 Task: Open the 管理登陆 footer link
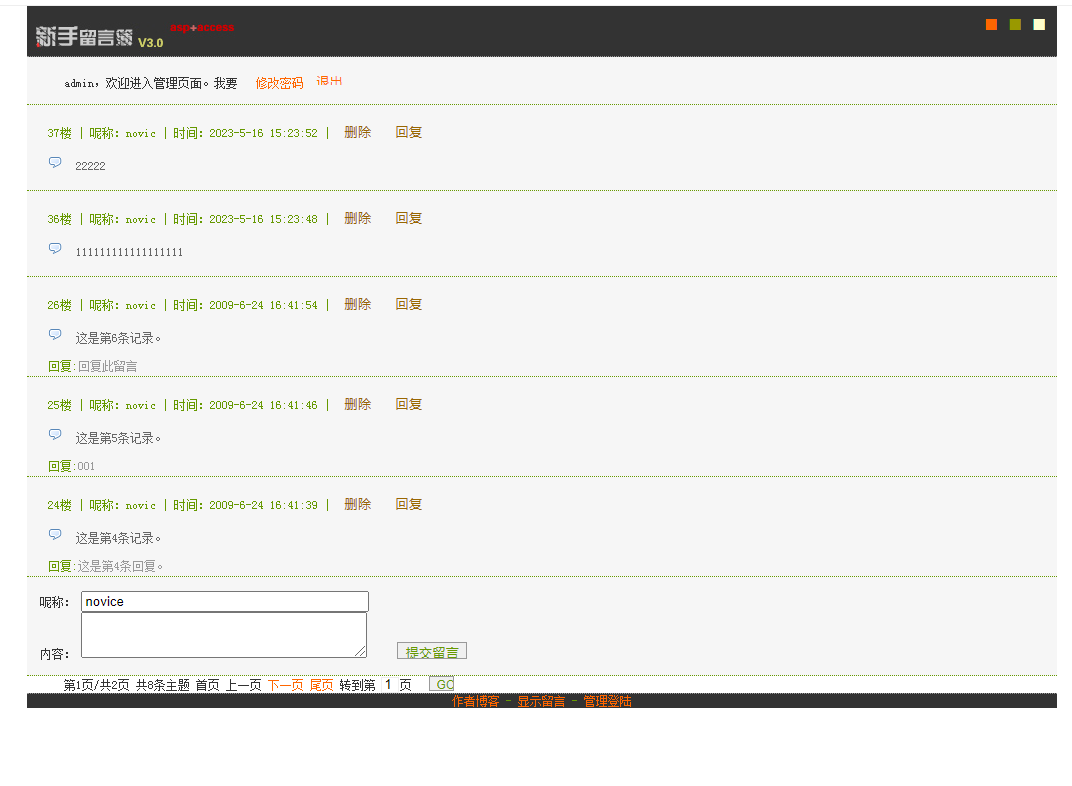click(x=607, y=701)
